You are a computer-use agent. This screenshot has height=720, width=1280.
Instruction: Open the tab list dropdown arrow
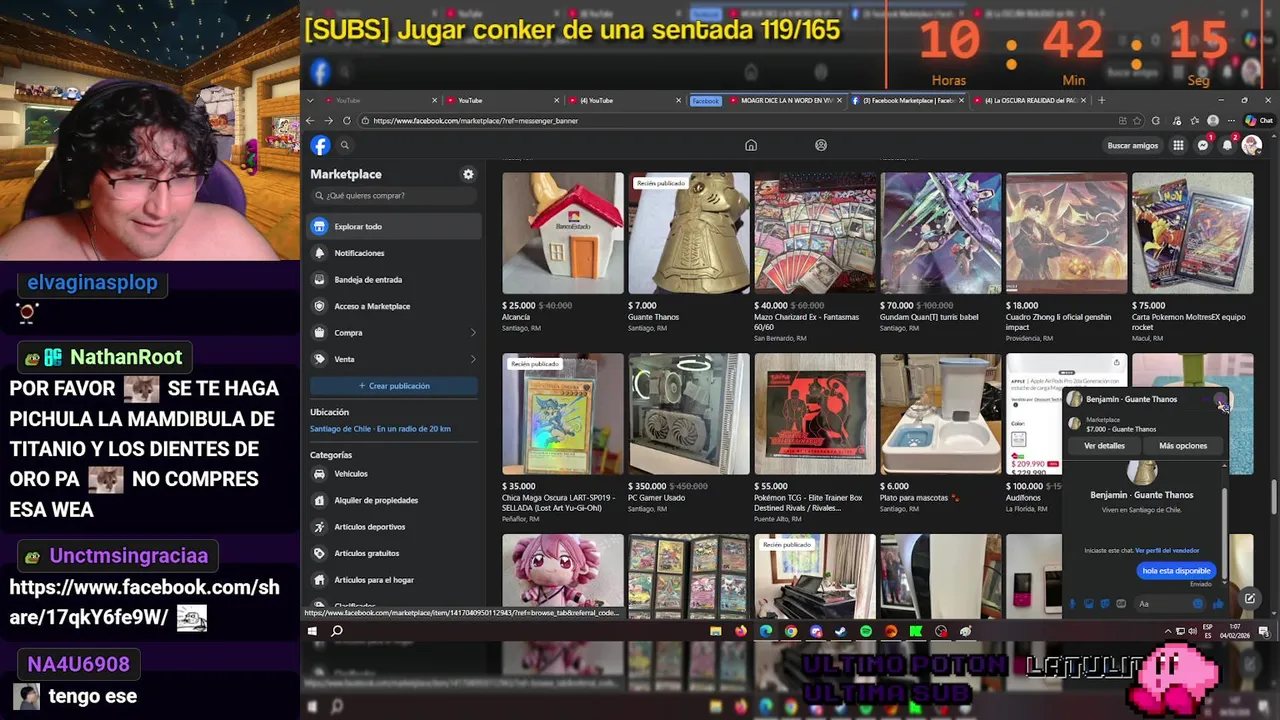[310, 100]
